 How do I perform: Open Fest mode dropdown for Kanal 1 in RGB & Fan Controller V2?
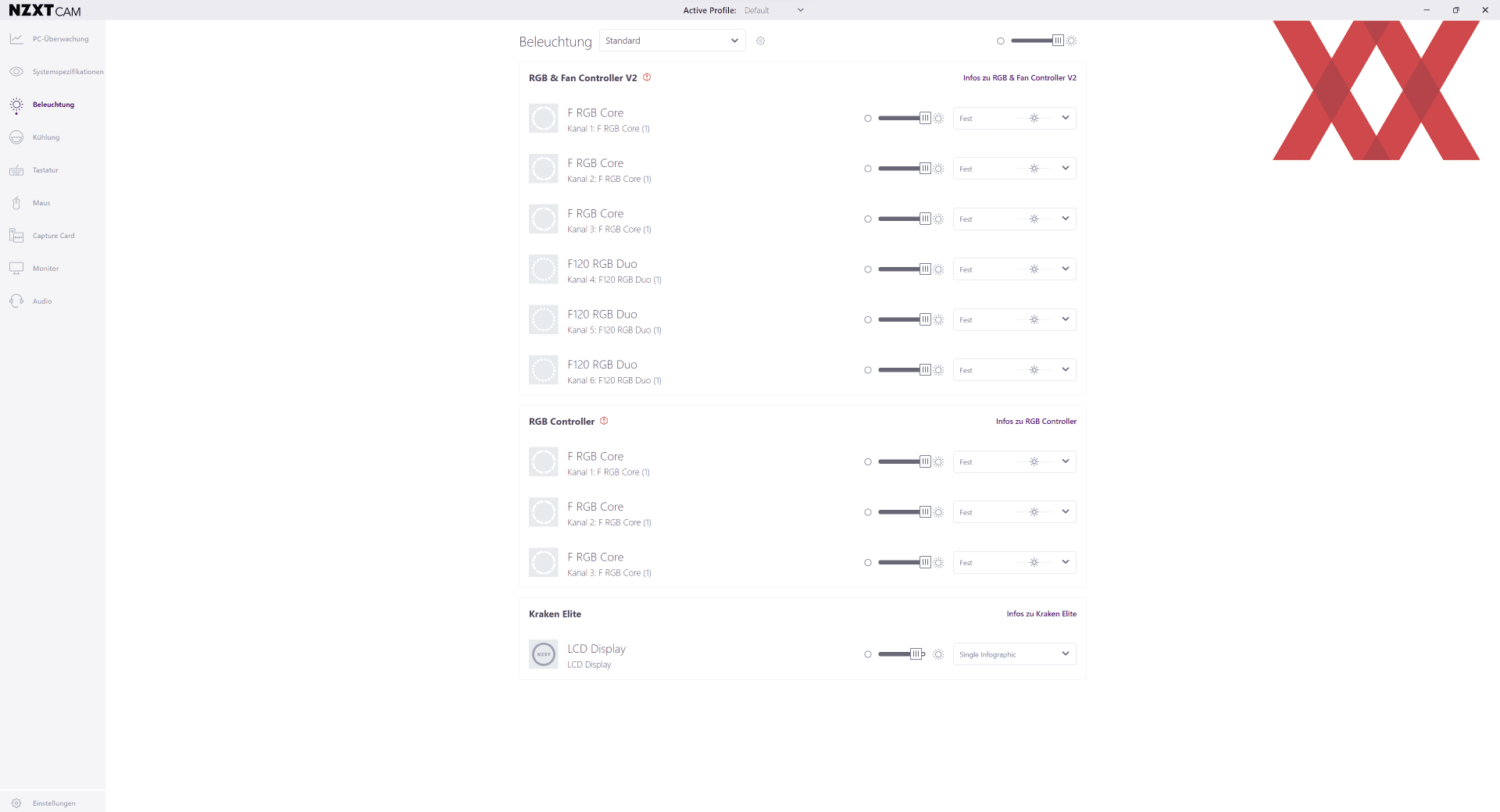tap(1014, 119)
